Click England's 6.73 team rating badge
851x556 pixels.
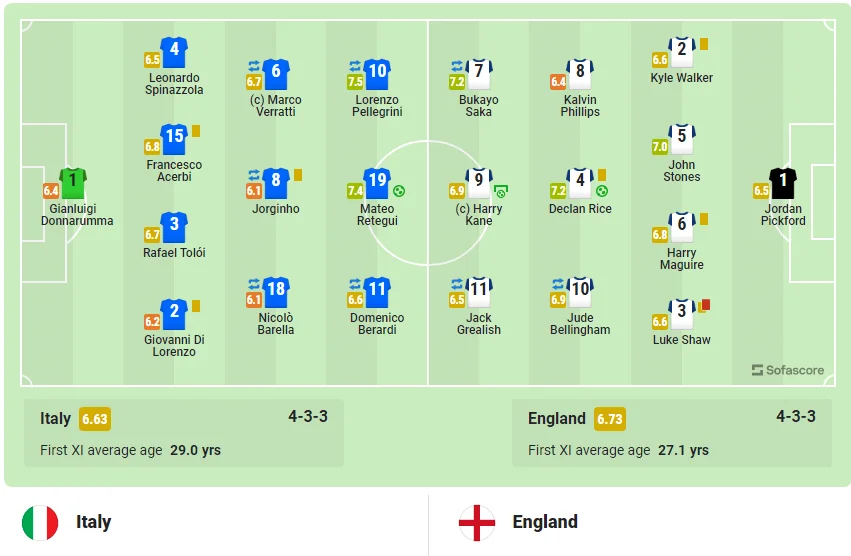tap(608, 419)
